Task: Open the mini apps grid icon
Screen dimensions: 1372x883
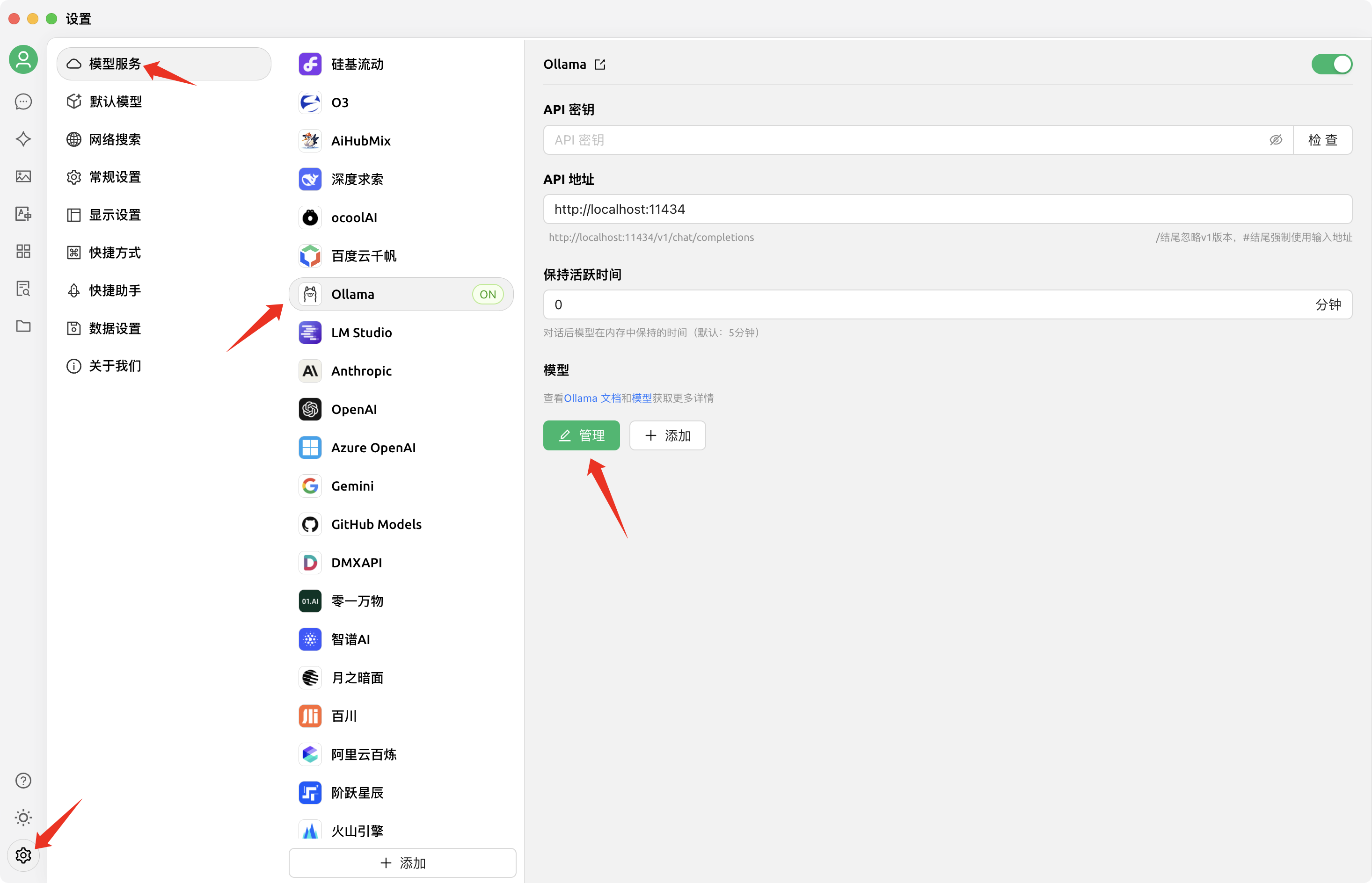Action: pyautogui.click(x=23, y=251)
